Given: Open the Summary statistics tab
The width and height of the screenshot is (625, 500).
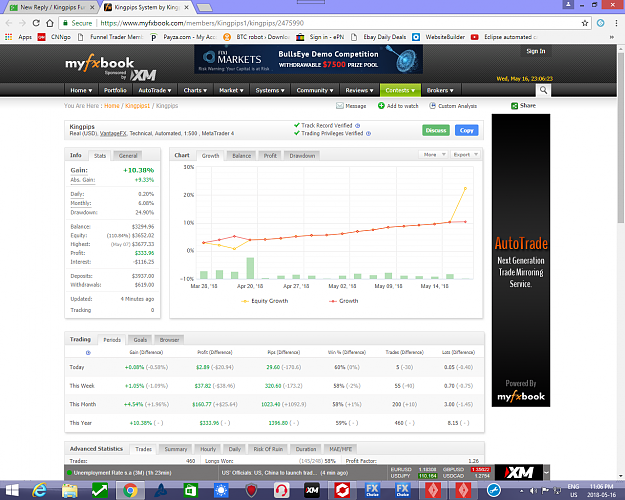Looking at the screenshot, I should [x=176, y=449].
